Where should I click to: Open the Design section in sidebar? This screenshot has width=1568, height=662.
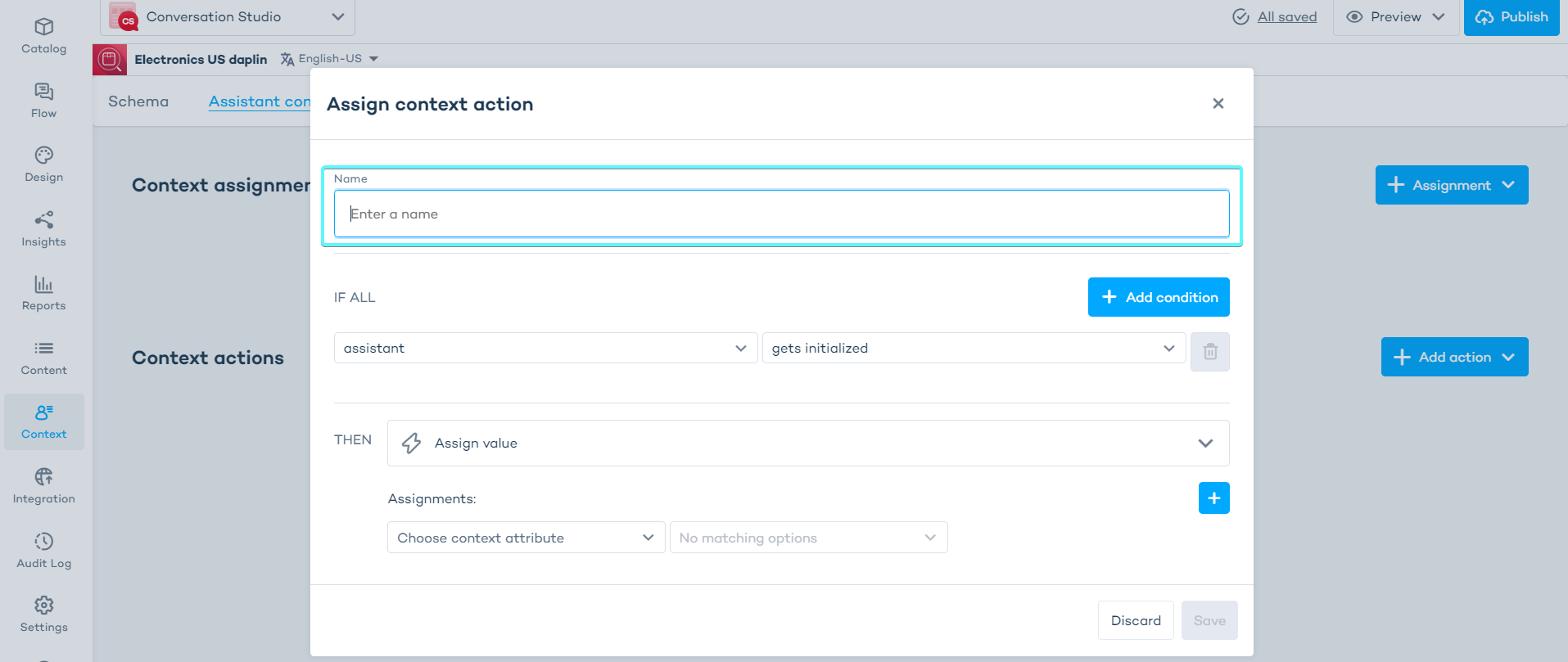pos(44,164)
